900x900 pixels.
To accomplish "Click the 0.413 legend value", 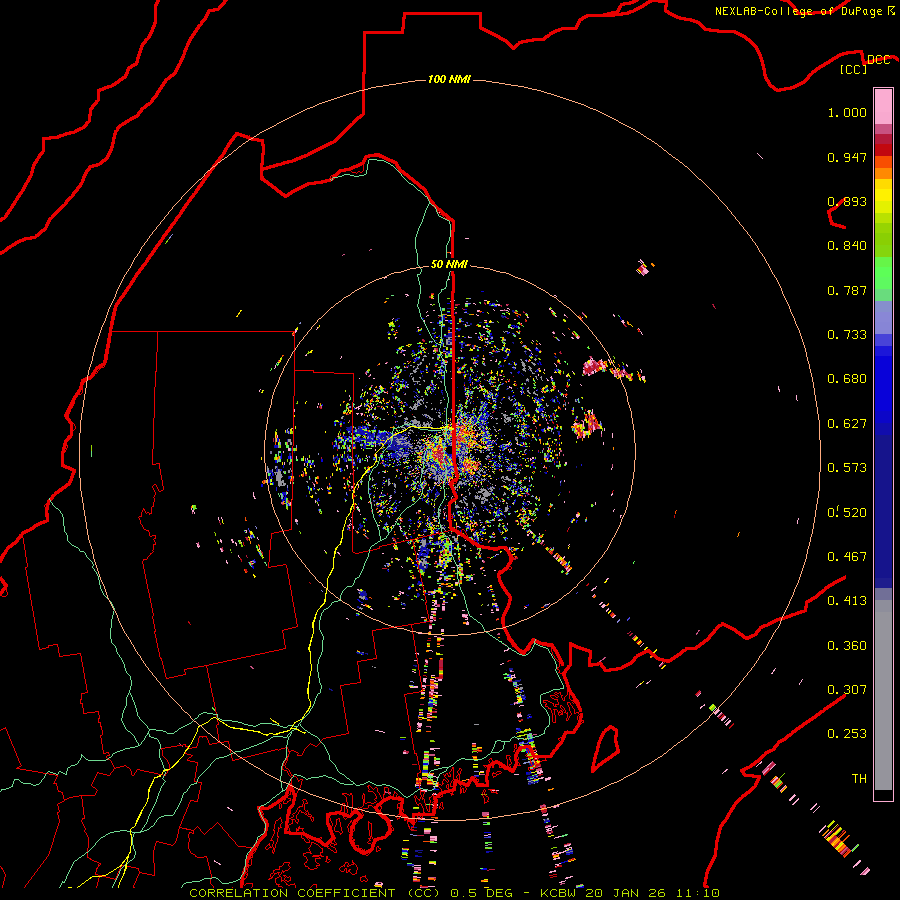I will (847, 601).
